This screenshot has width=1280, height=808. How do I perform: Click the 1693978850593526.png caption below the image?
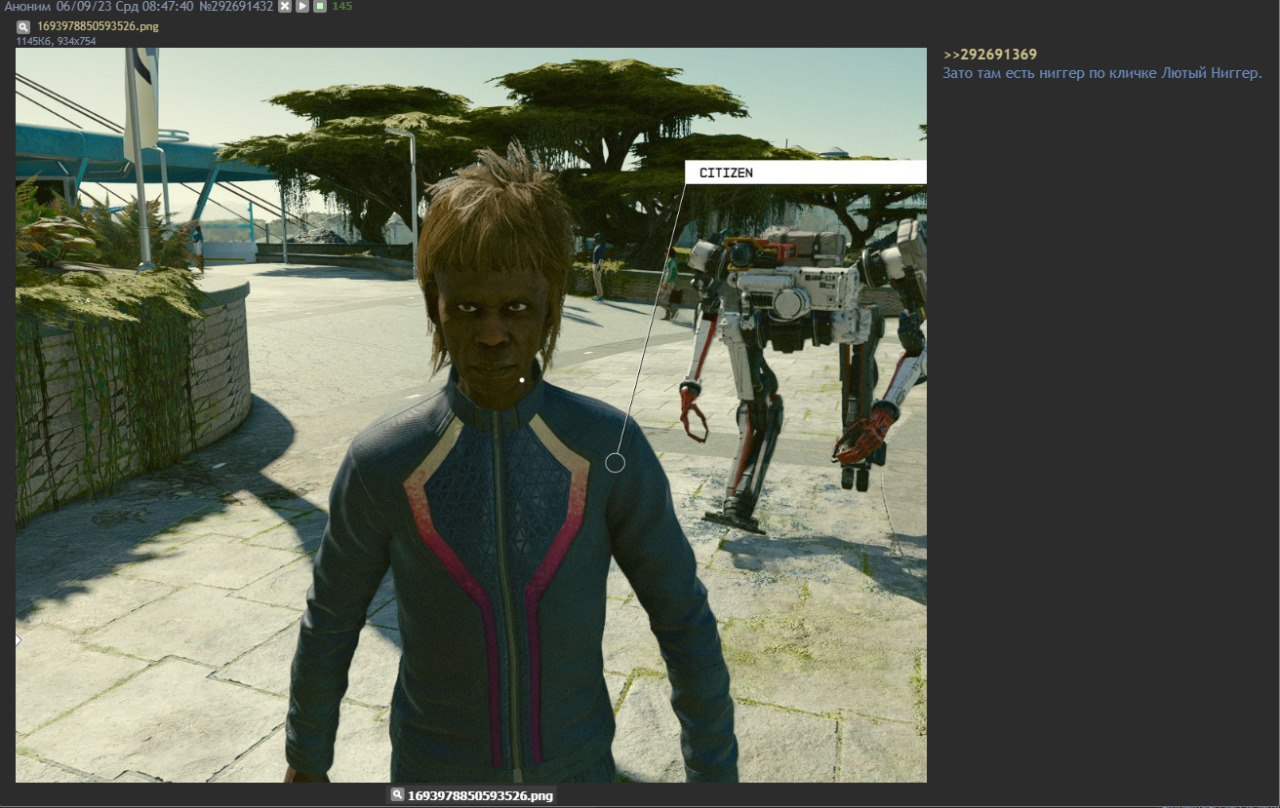[480, 796]
